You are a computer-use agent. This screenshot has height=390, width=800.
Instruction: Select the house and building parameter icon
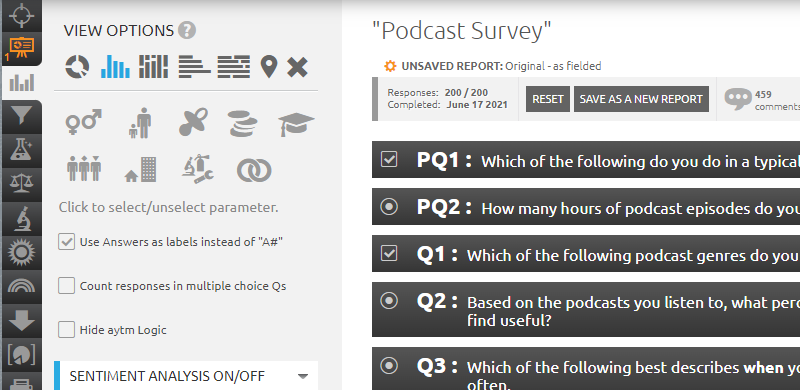pos(141,169)
